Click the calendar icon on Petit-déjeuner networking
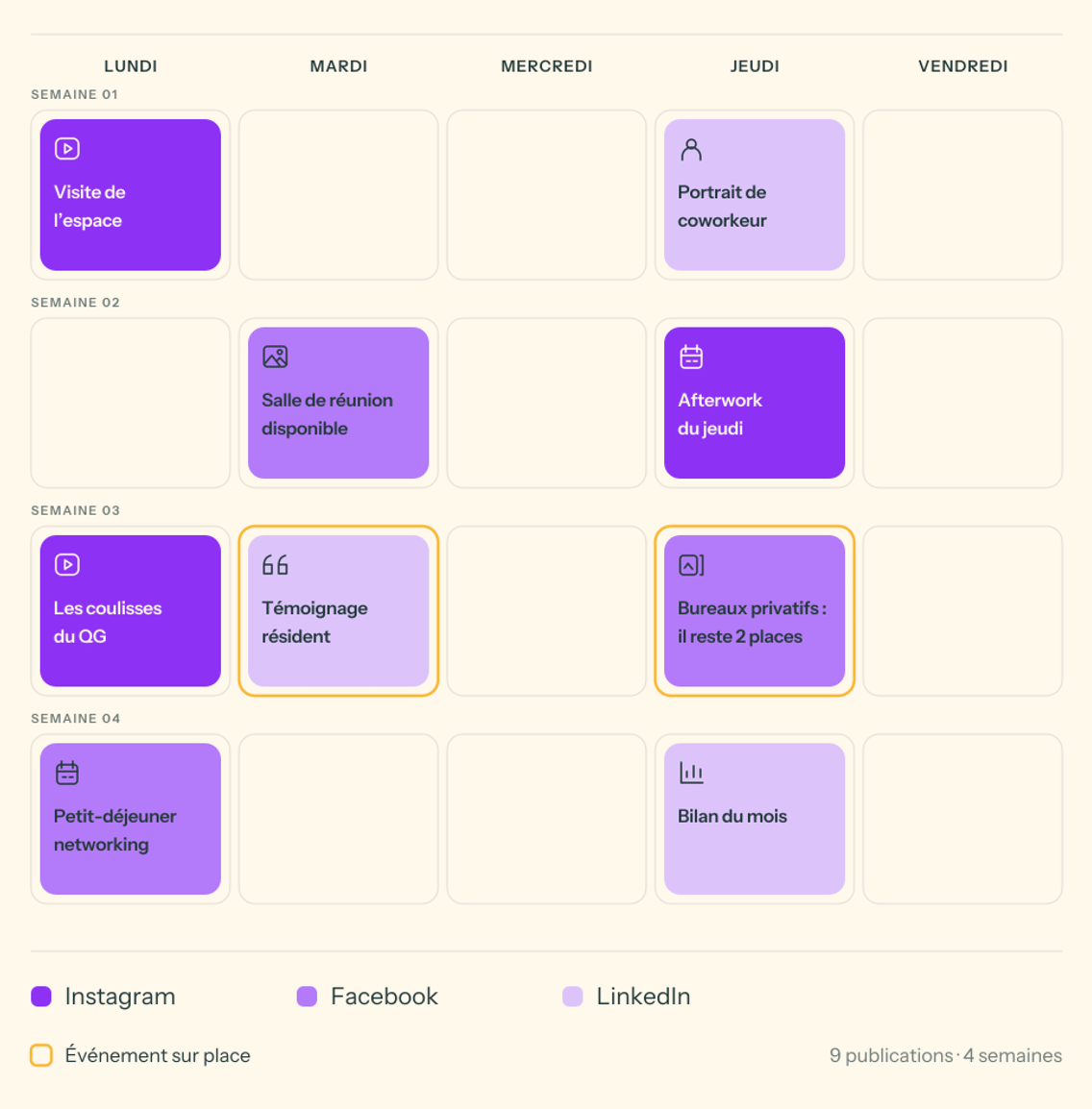The width and height of the screenshot is (1092, 1109). pyautogui.click(x=67, y=773)
